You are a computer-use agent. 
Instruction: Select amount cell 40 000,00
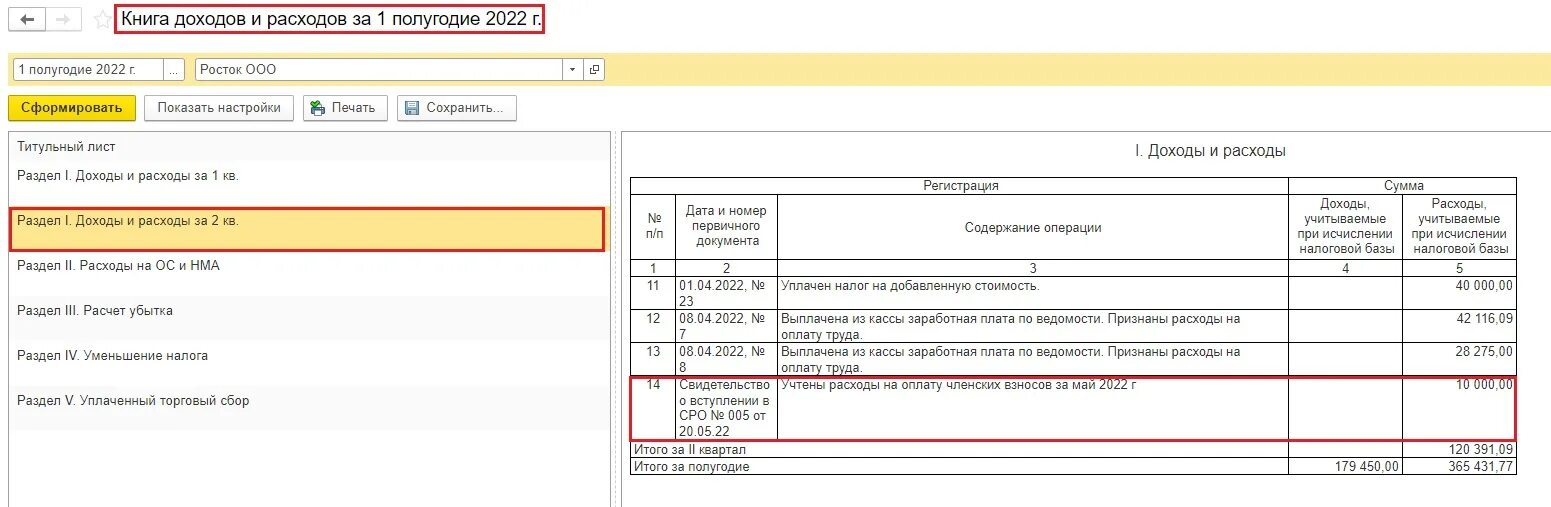pyautogui.click(x=1459, y=292)
